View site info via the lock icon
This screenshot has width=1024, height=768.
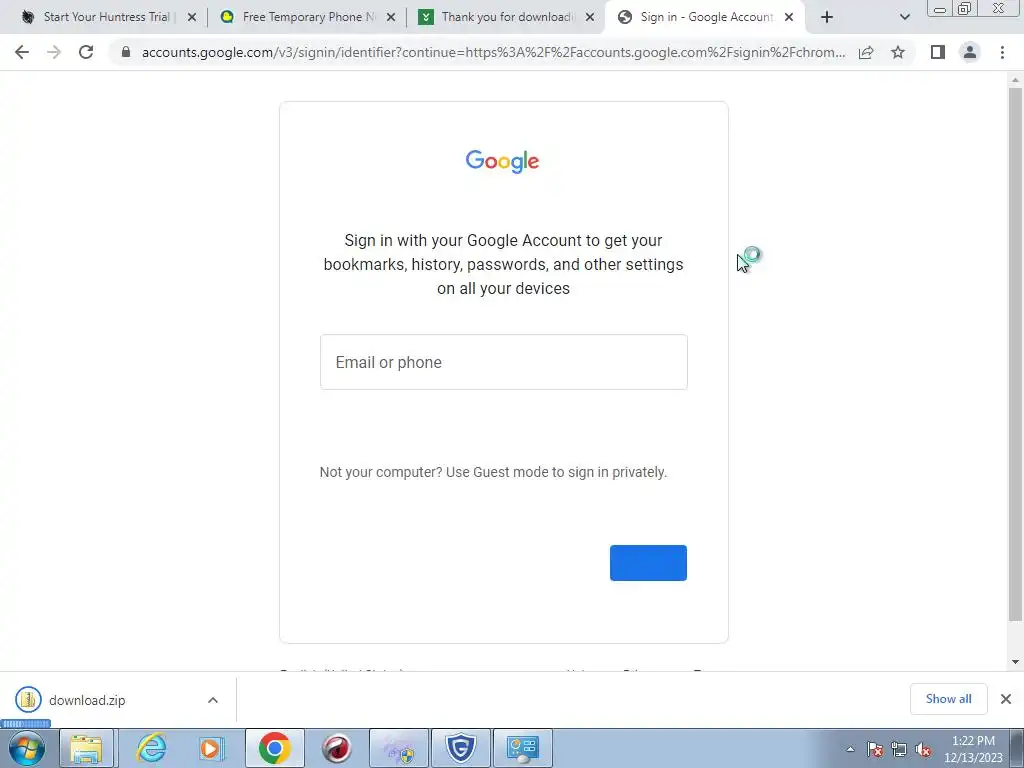126,52
